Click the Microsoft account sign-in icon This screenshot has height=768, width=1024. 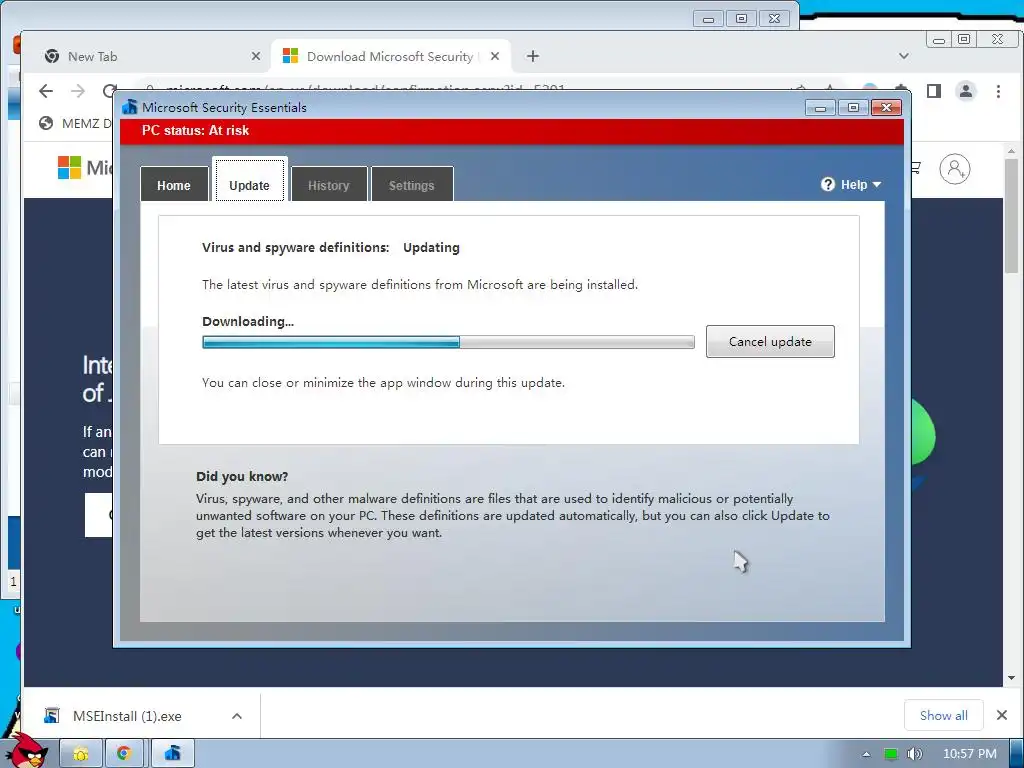point(955,169)
